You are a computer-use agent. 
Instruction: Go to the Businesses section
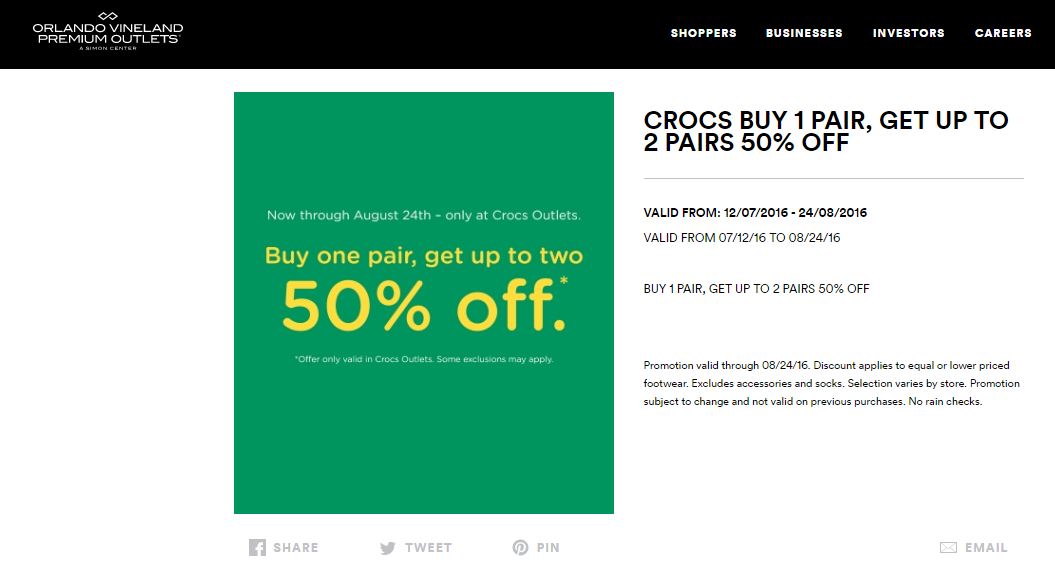[804, 33]
